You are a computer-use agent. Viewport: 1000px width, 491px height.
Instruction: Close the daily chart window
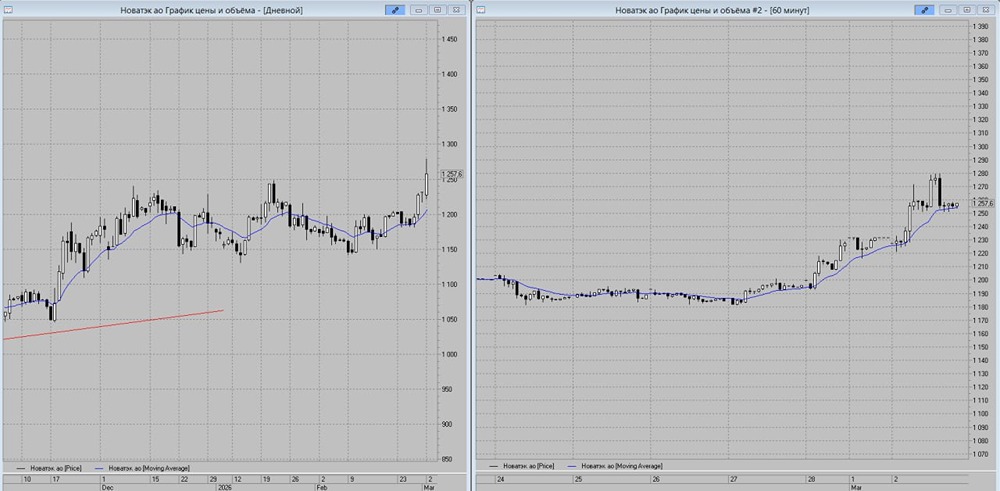pyautogui.click(x=456, y=10)
